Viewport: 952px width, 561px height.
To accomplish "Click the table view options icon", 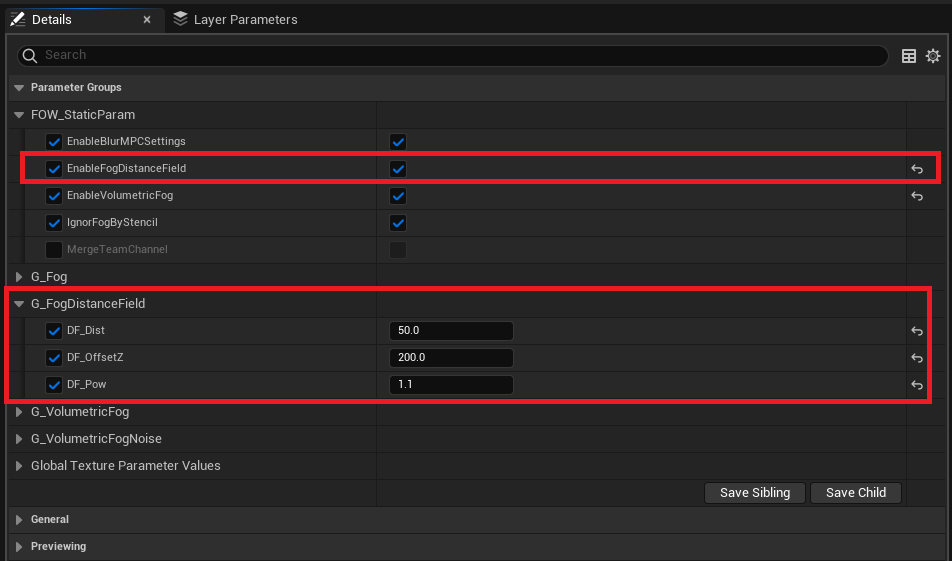I will [908, 56].
